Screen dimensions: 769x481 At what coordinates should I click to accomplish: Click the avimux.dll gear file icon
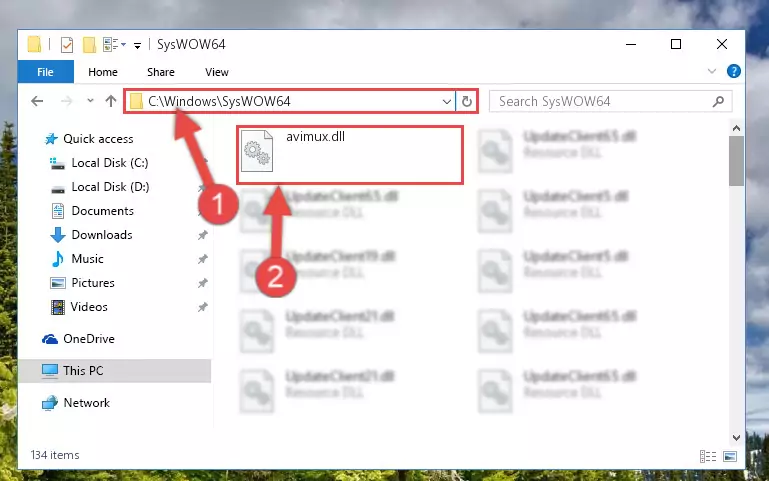coord(257,151)
